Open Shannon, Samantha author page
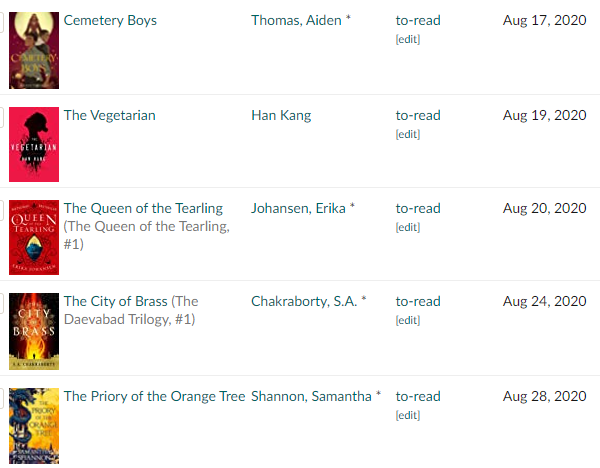The width and height of the screenshot is (600, 468). pyautogui.click(x=312, y=396)
